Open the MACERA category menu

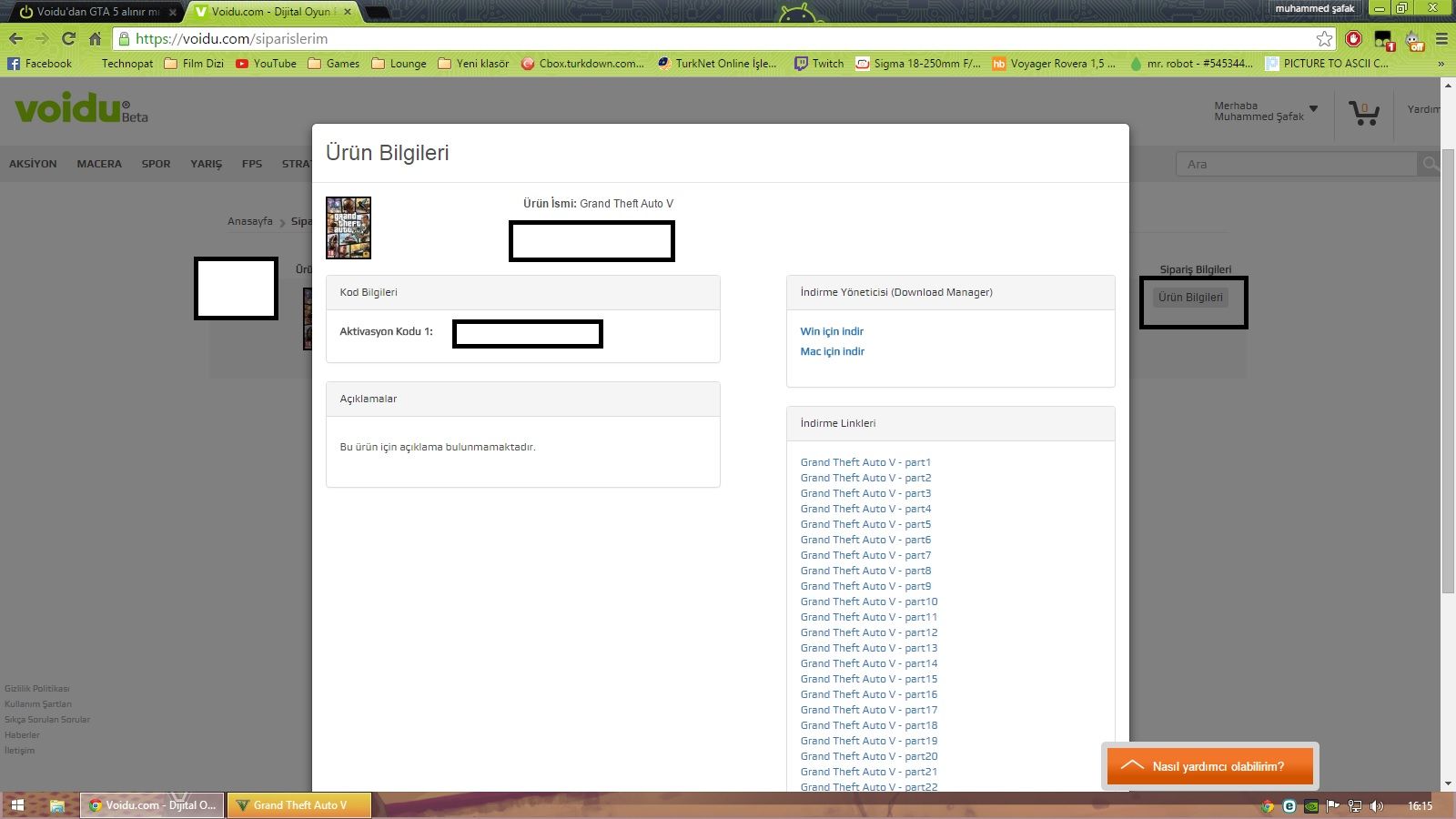99,164
